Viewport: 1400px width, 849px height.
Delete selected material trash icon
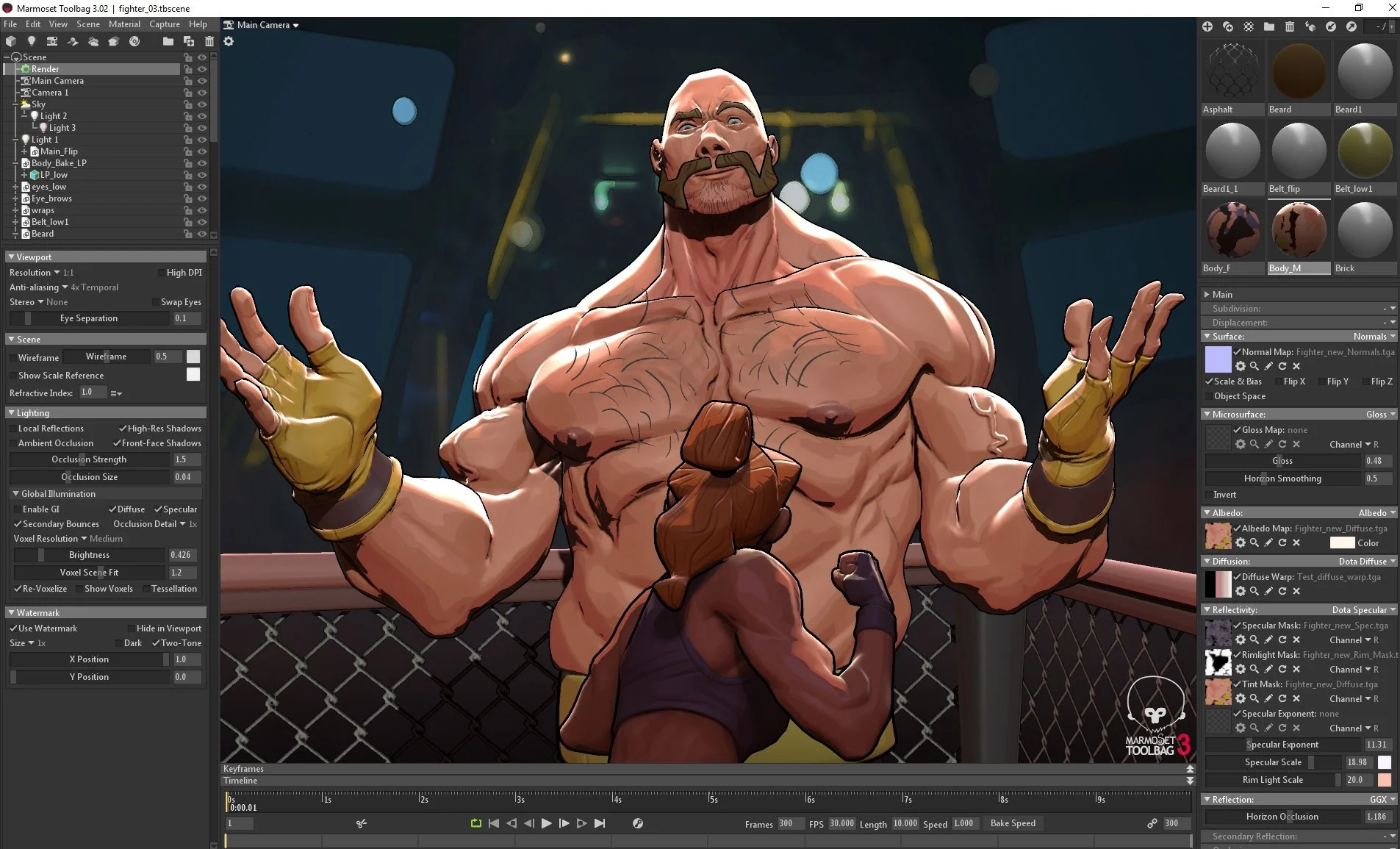(x=1290, y=26)
